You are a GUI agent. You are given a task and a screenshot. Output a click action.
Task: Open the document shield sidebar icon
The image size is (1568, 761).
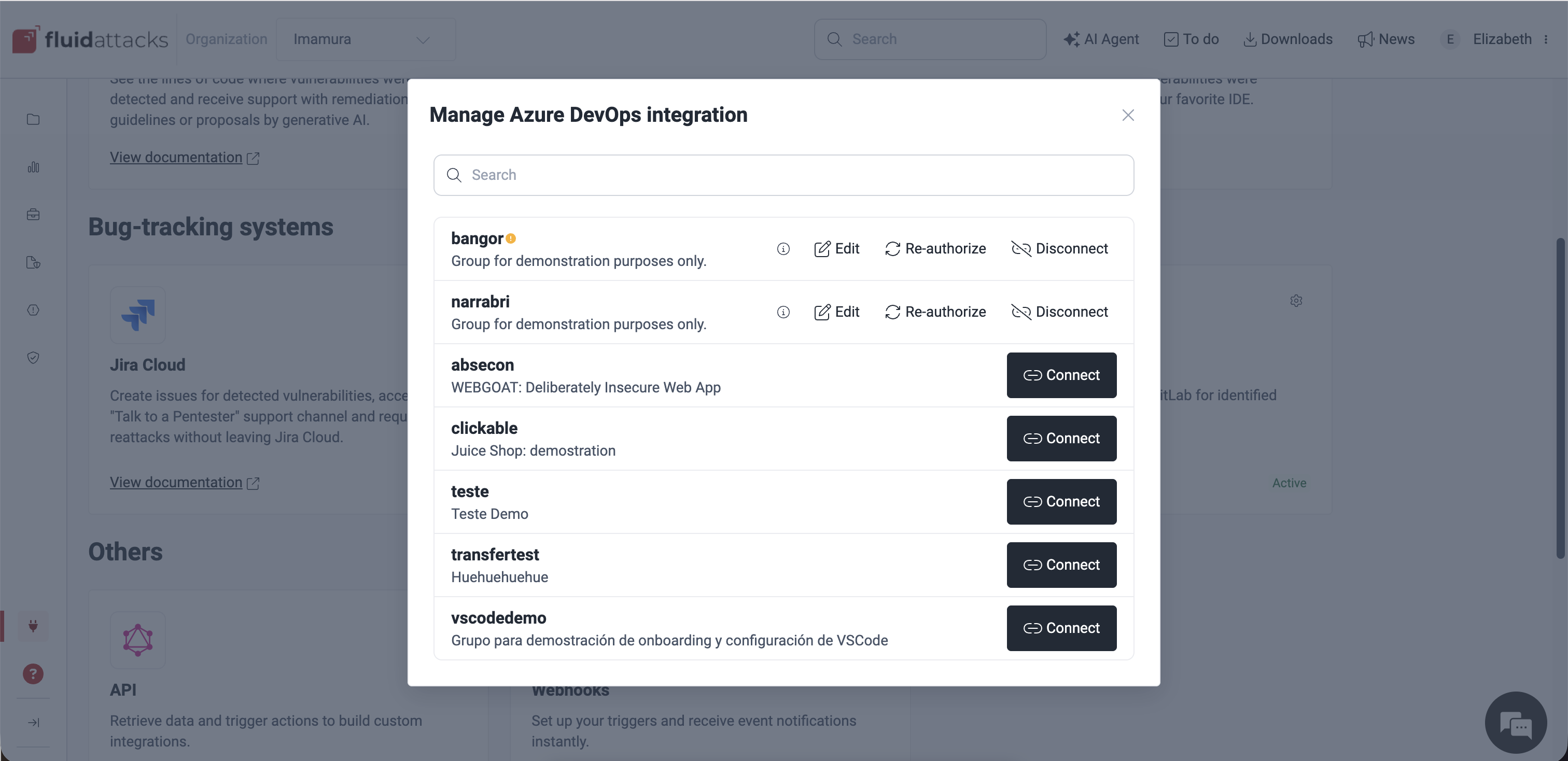(34, 263)
